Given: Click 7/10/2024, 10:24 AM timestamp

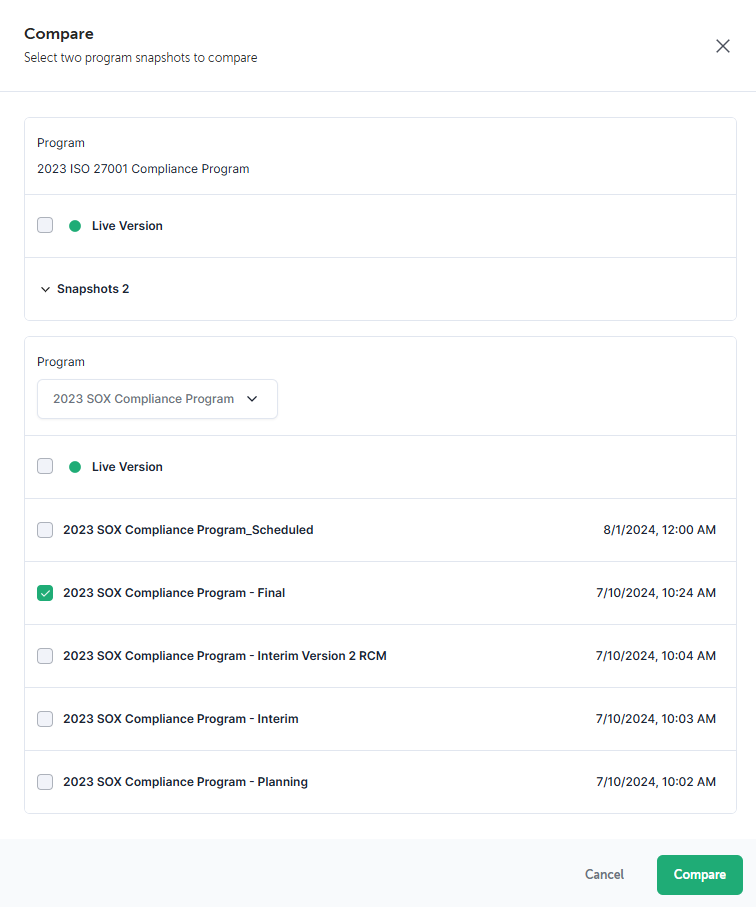Looking at the screenshot, I should coord(656,593).
